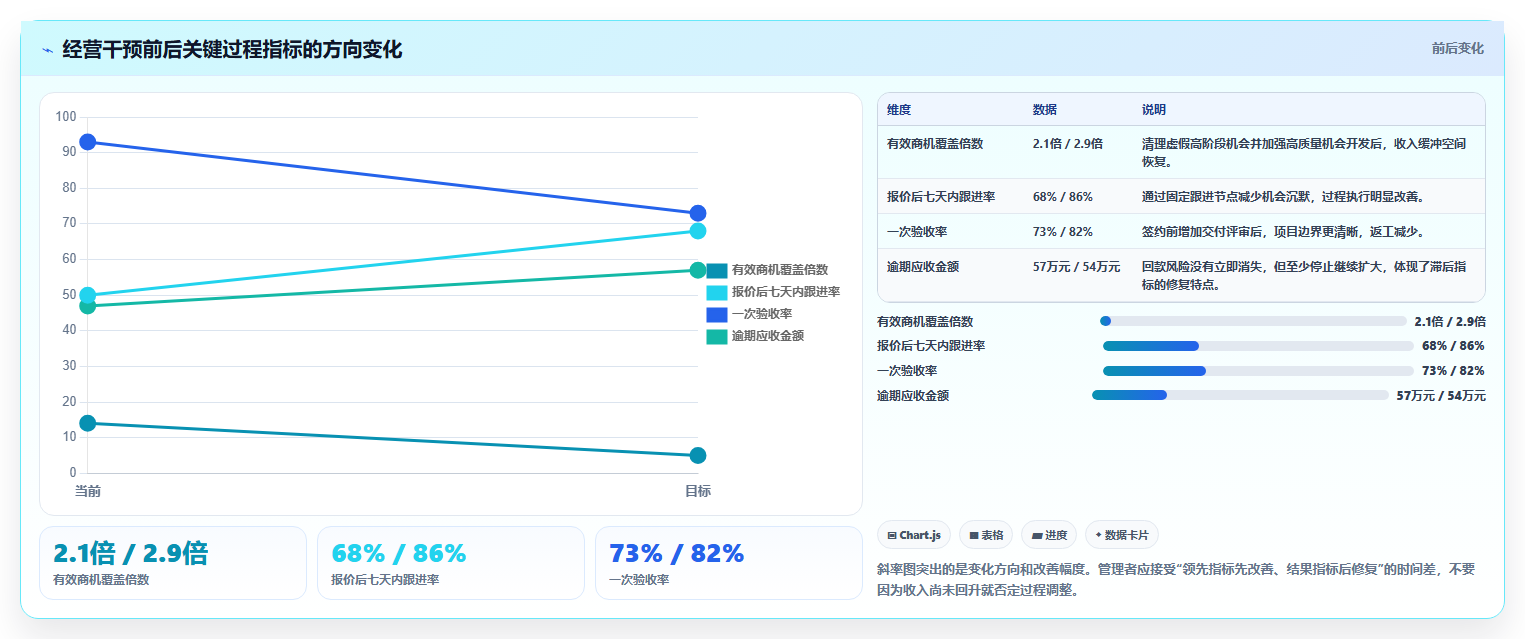Image resolution: width=1525 pixels, height=639 pixels.
Task: Click the icon in the 进度 chip
Action: 1037,536
